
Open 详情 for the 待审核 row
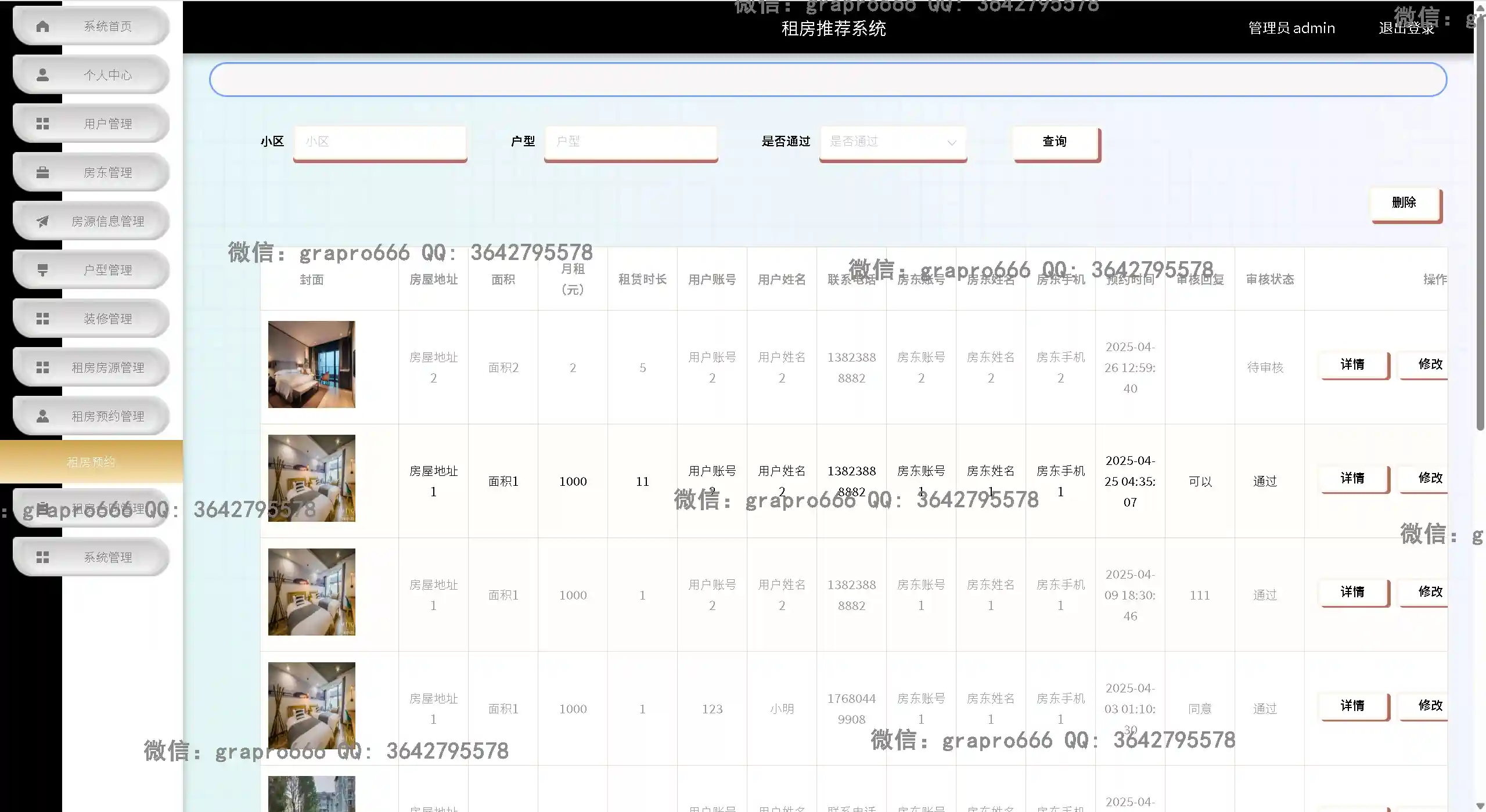[x=1352, y=365]
